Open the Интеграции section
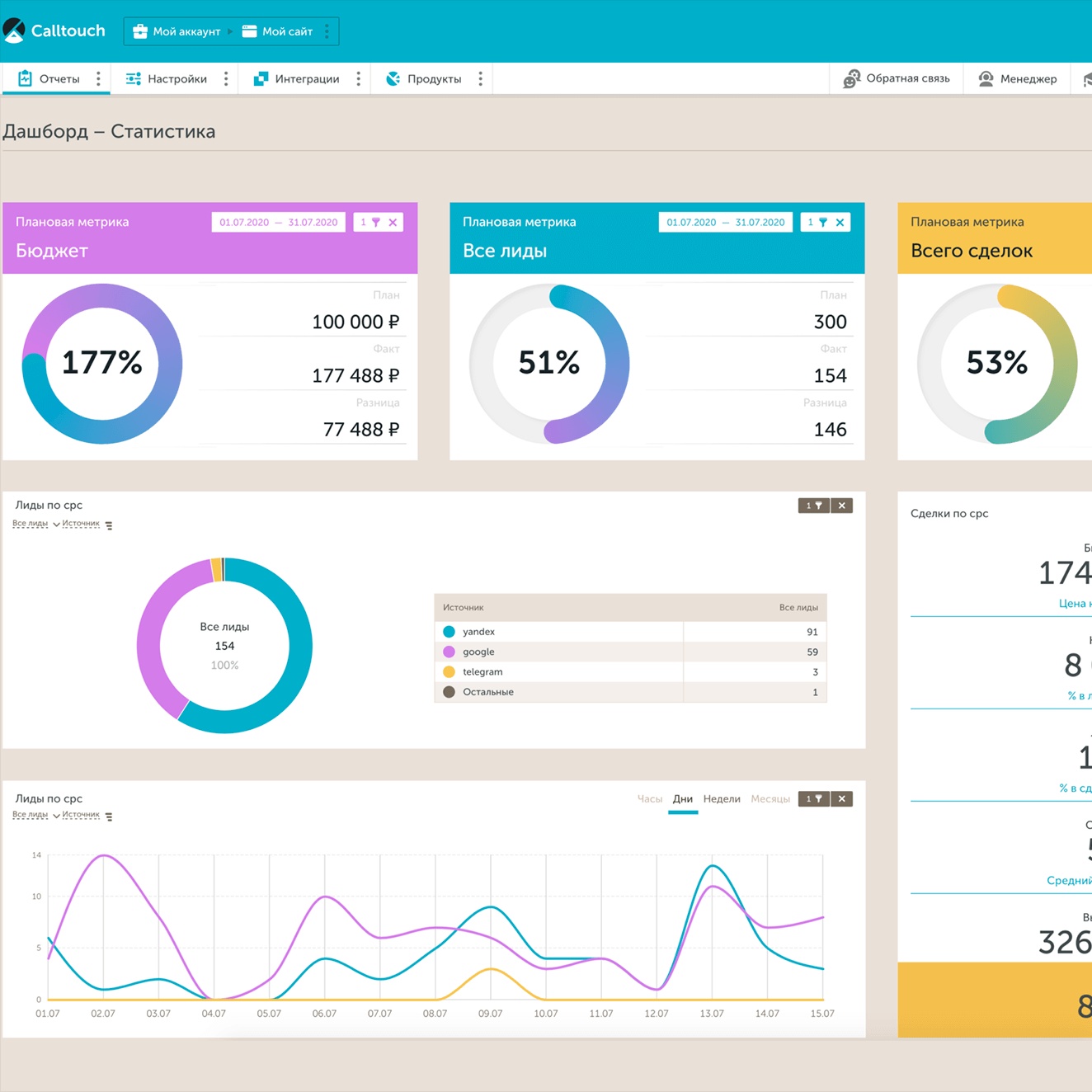Screen dimensions: 1092x1092 point(297,79)
